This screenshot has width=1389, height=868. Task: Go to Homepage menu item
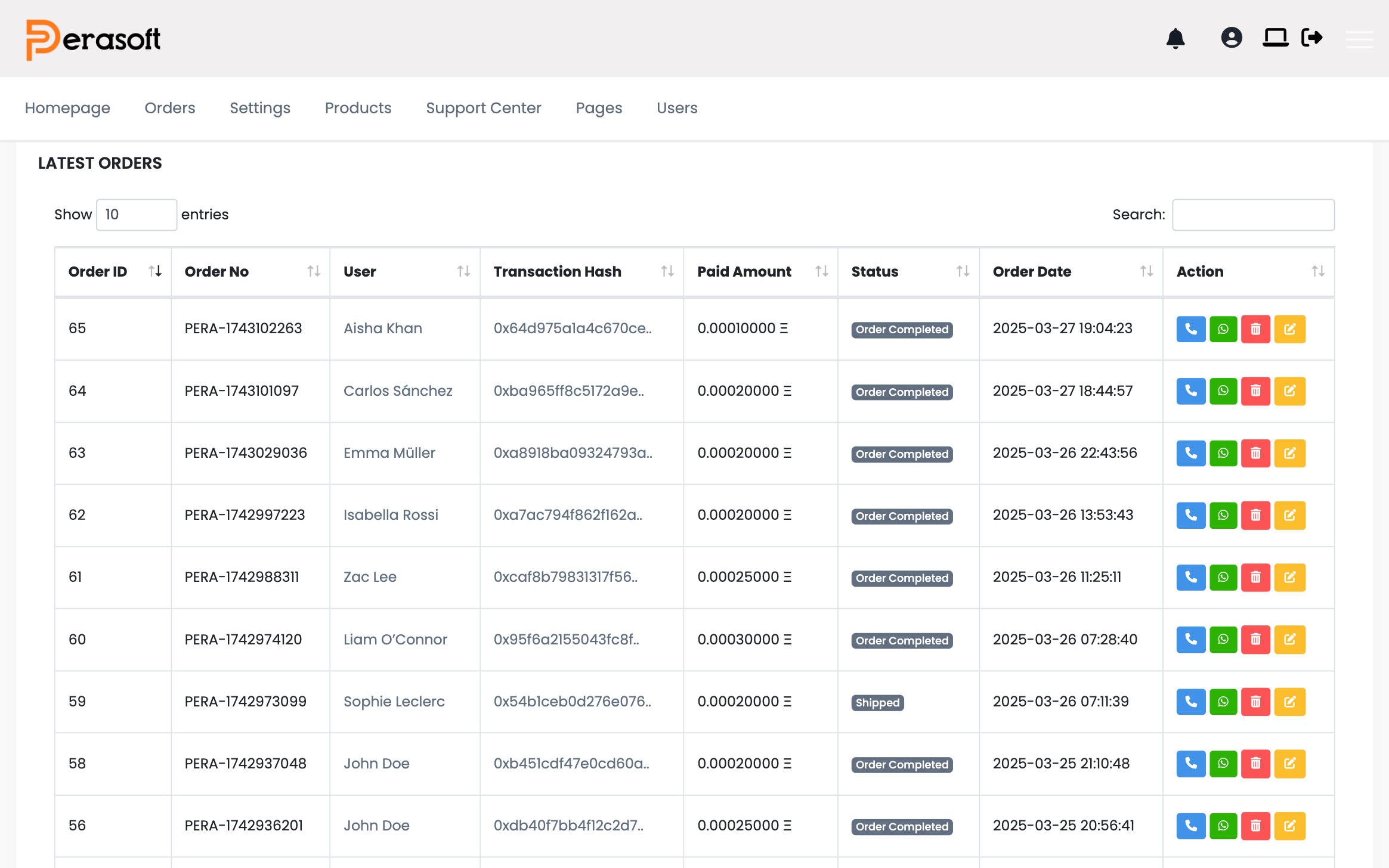[67, 108]
